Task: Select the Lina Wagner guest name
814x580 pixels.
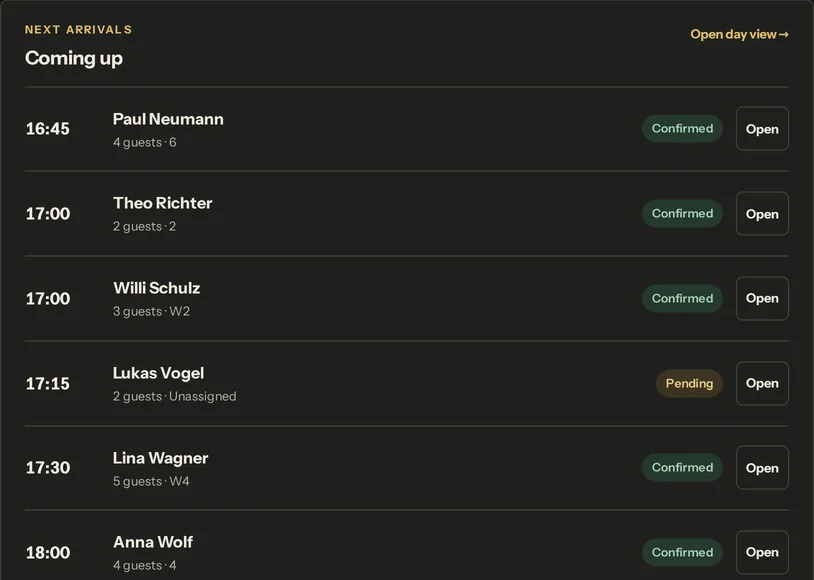Action: 160,458
